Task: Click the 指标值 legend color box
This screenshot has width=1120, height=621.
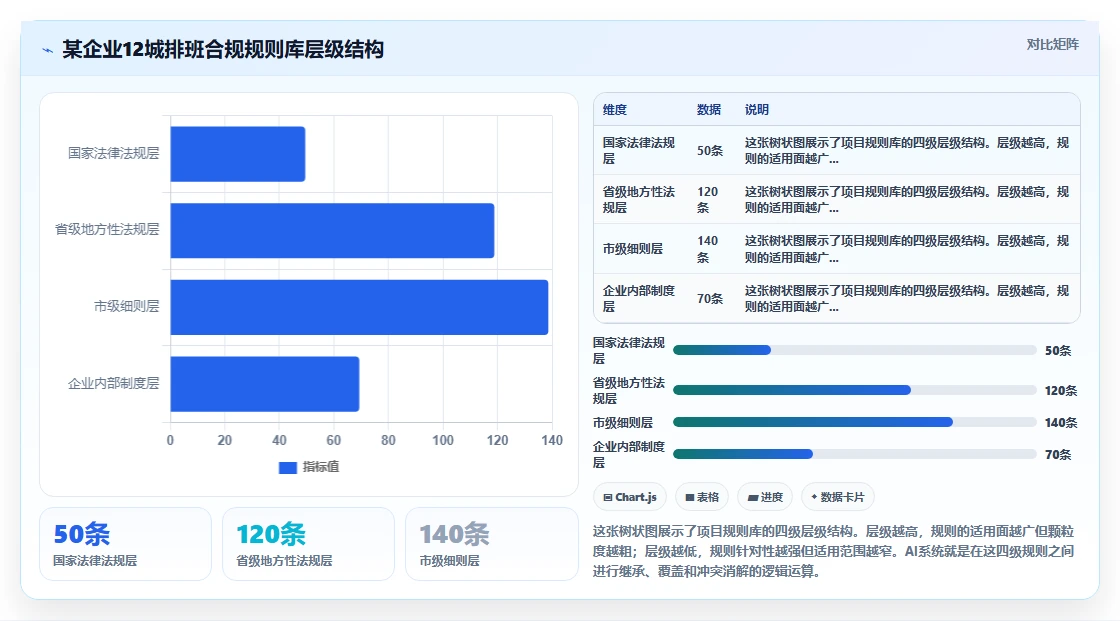Action: coord(287,467)
